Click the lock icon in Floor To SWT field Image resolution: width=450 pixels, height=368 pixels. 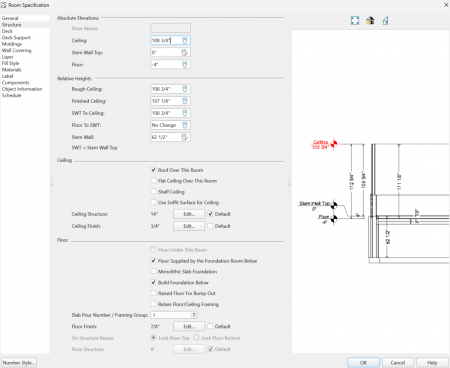point(185,125)
